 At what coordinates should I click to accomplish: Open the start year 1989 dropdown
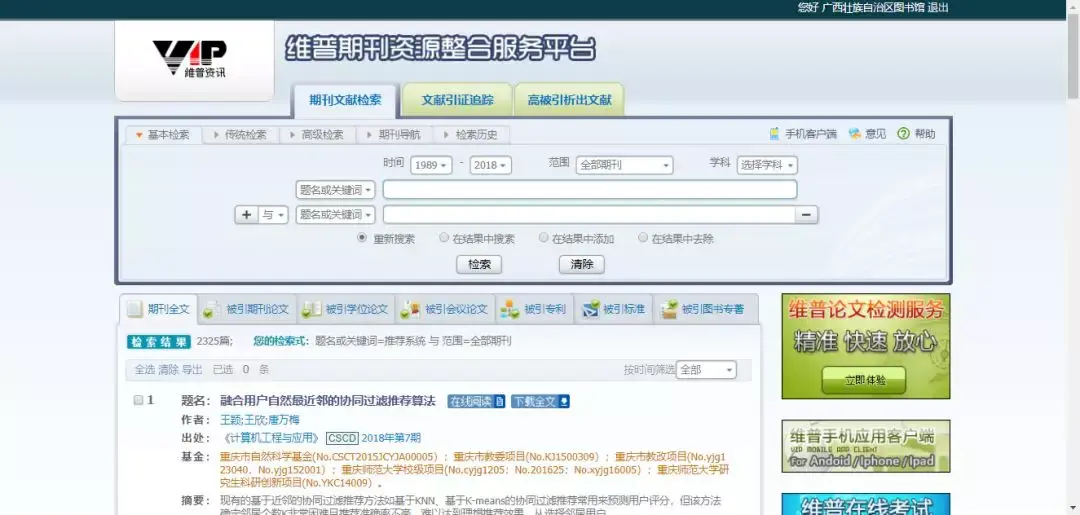point(431,165)
